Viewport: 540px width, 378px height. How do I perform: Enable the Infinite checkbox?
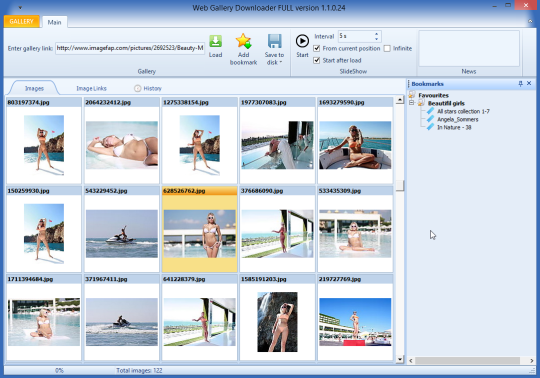tap(387, 49)
